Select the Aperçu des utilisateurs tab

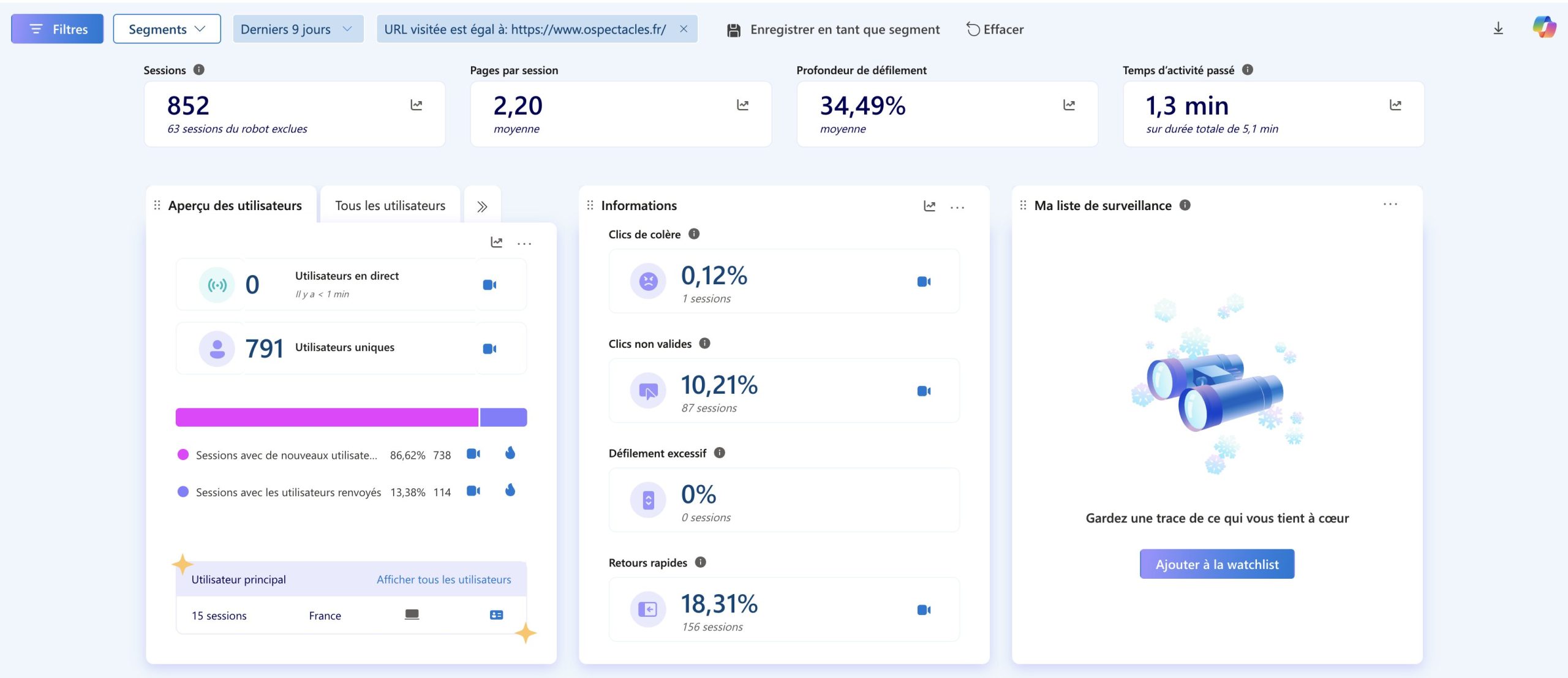[235, 205]
